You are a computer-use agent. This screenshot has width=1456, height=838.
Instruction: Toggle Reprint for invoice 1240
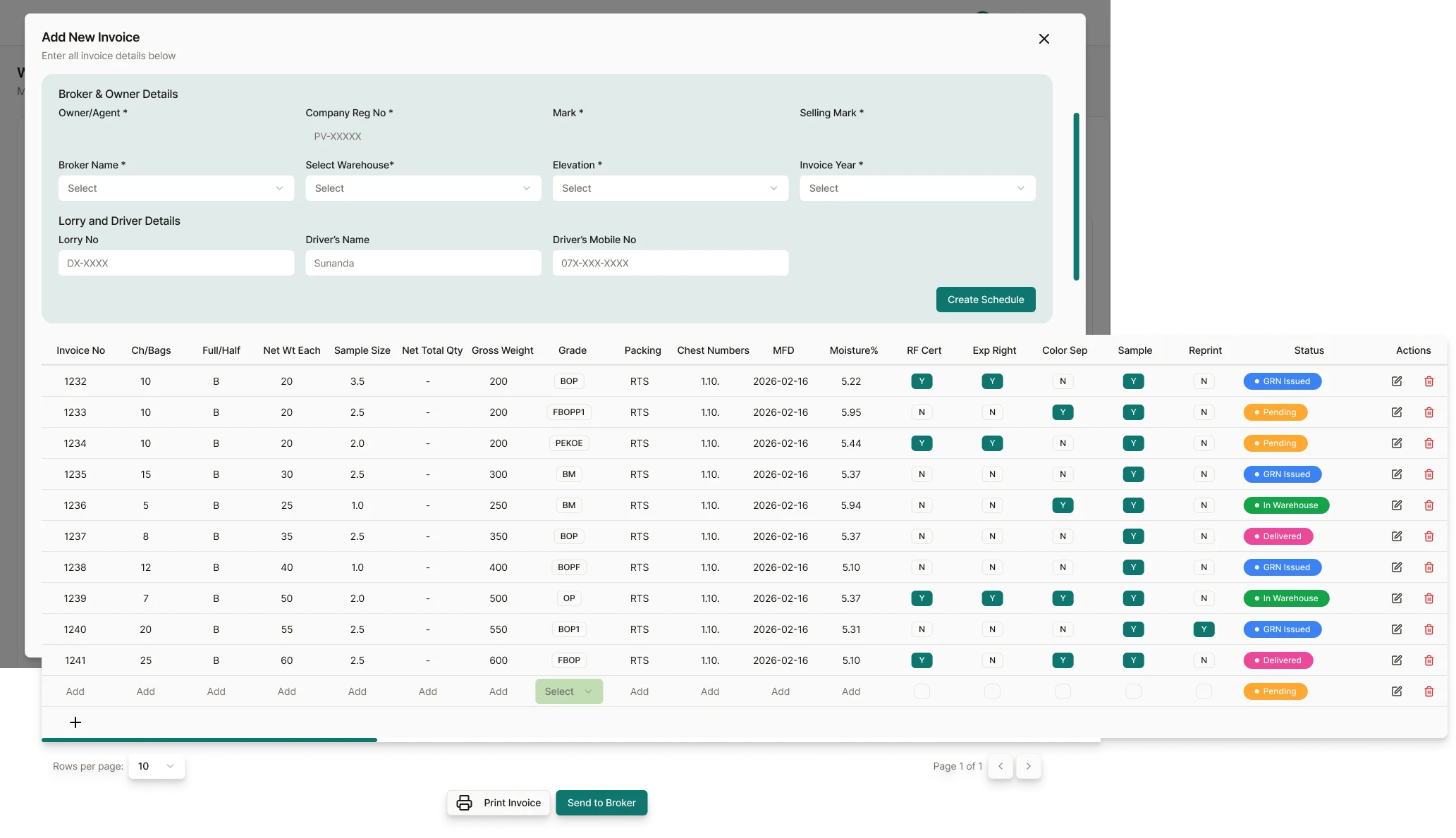tap(1204, 629)
